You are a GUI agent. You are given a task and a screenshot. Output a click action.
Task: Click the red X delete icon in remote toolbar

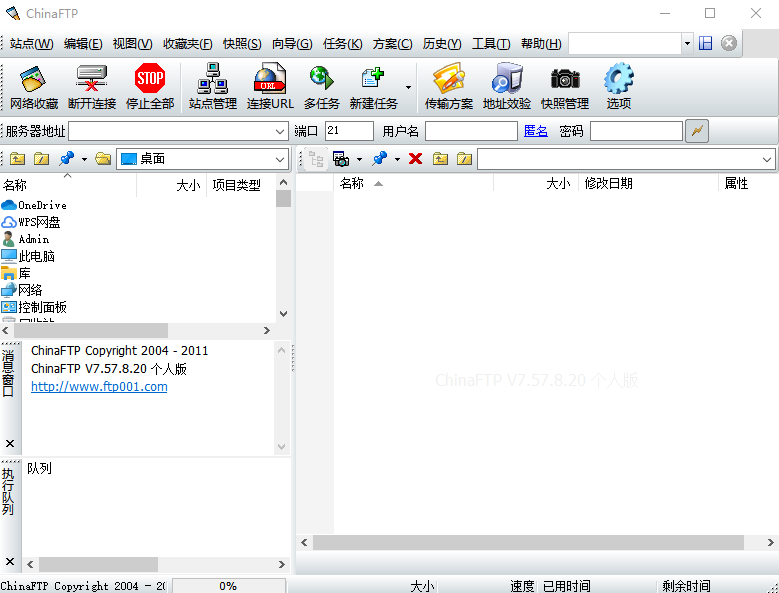point(415,159)
